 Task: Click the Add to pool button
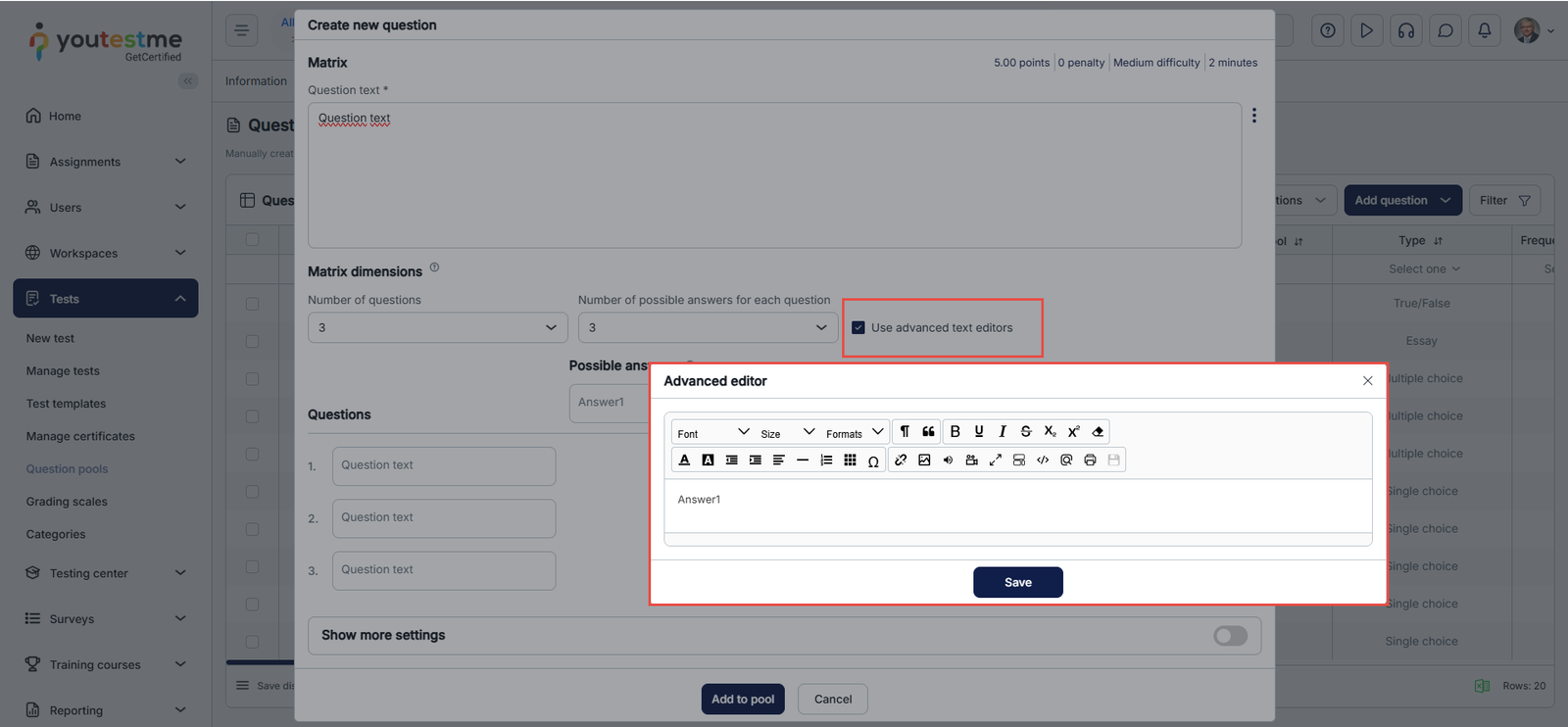pyautogui.click(x=742, y=700)
